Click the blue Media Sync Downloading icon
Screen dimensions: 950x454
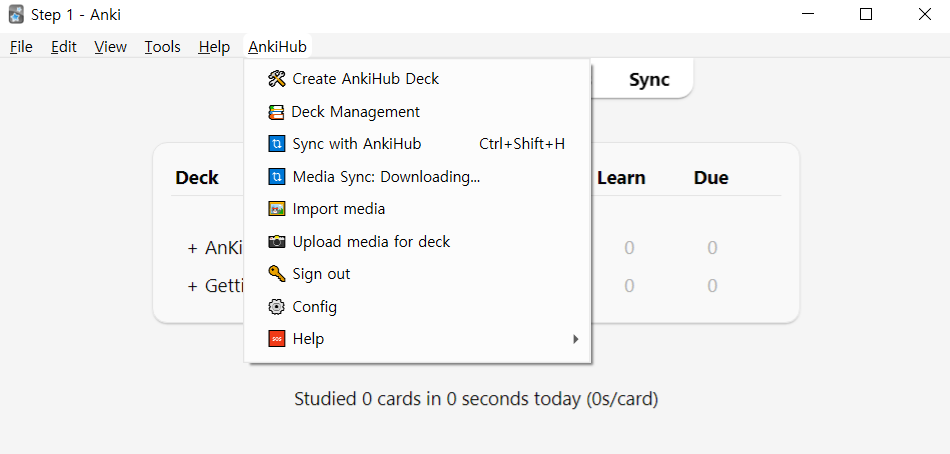276,177
